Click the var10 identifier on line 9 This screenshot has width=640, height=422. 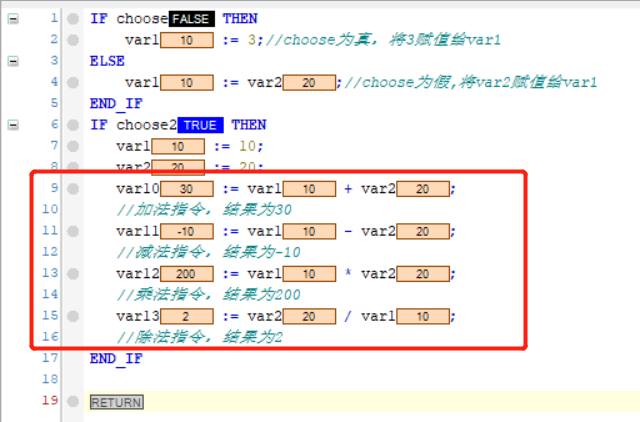(x=138, y=189)
